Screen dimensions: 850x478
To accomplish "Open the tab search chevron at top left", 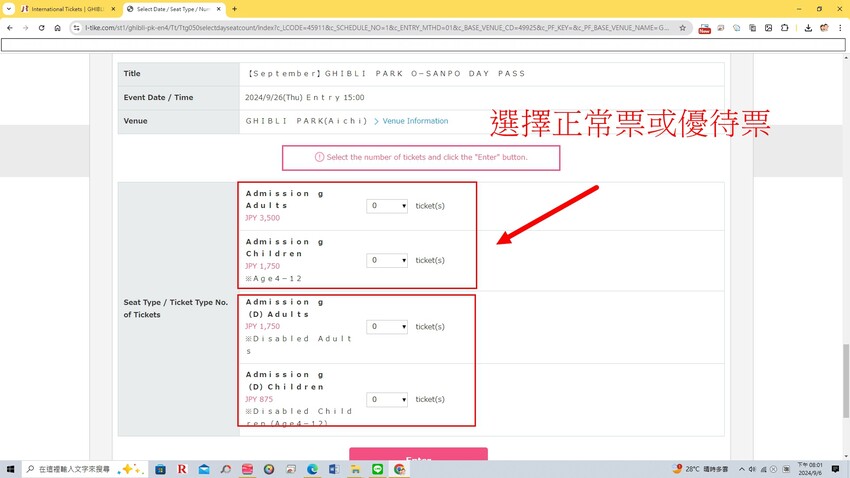I will 9,9.
